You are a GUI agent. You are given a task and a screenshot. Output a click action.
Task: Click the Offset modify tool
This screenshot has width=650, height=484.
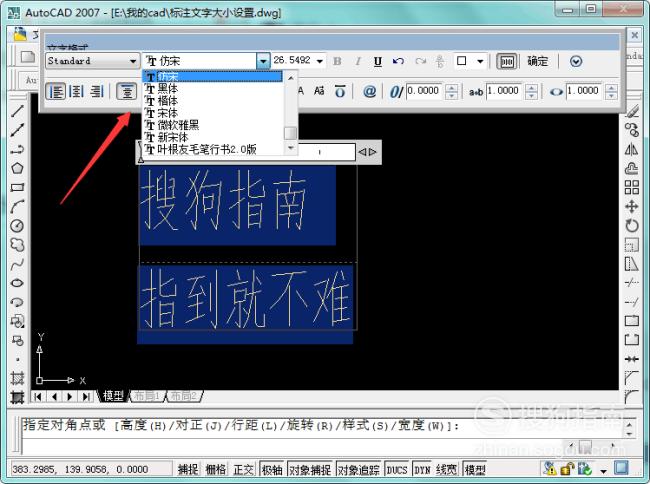point(632,168)
